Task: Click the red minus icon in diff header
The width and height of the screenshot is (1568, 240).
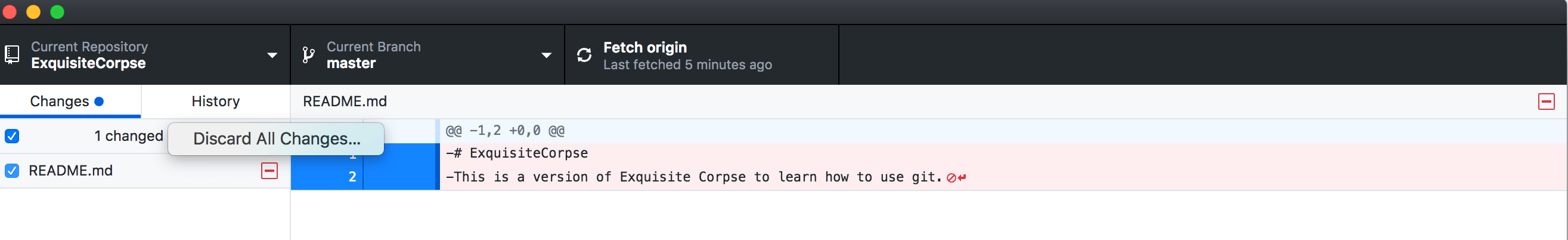Action: pyautogui.click(x=1546, y=101)
